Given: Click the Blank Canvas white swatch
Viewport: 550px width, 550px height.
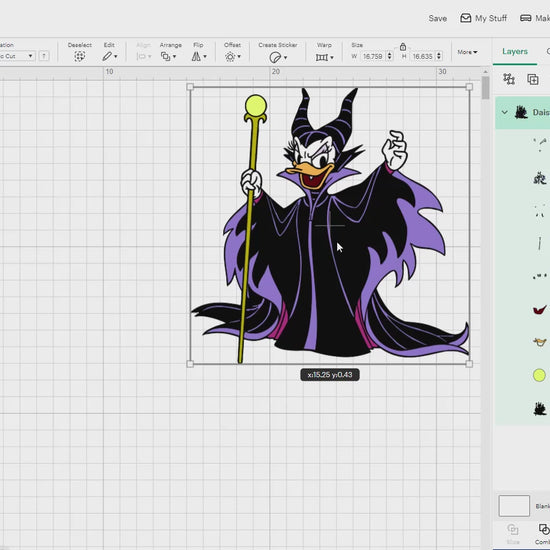Looking at the screenshot, I should [514, 506].
